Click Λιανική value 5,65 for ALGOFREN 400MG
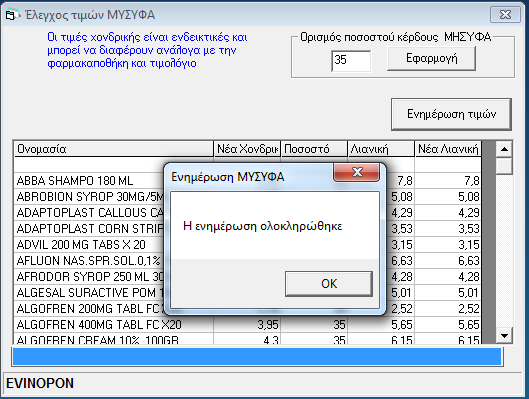Viewport: 529px width, 399px height. 381,325
